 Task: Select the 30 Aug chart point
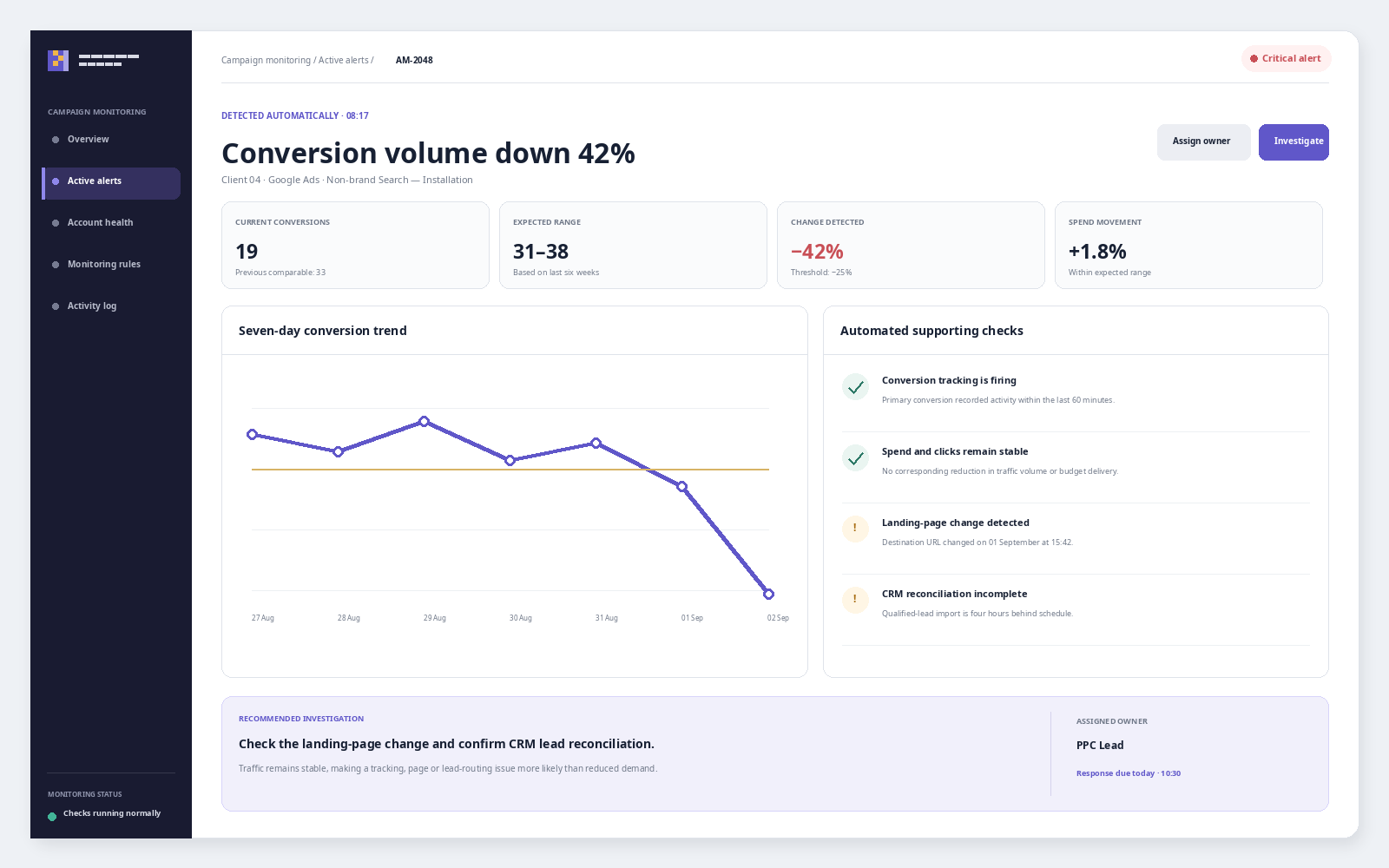pos(510,460)
